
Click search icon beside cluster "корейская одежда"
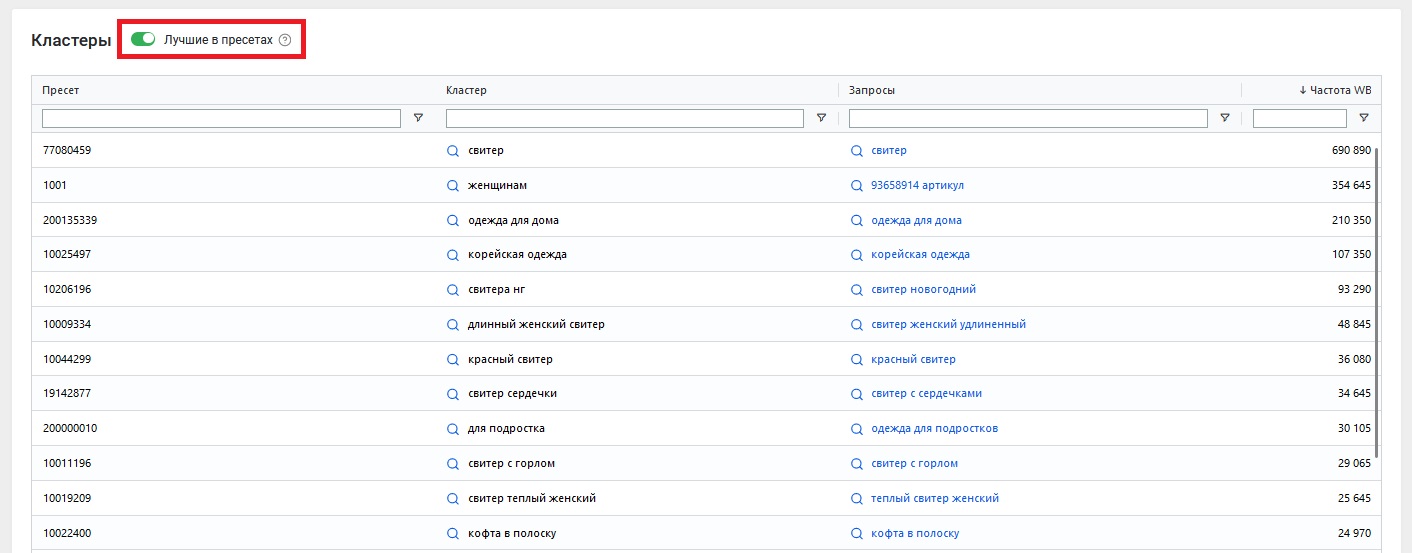tap(453, 255)
